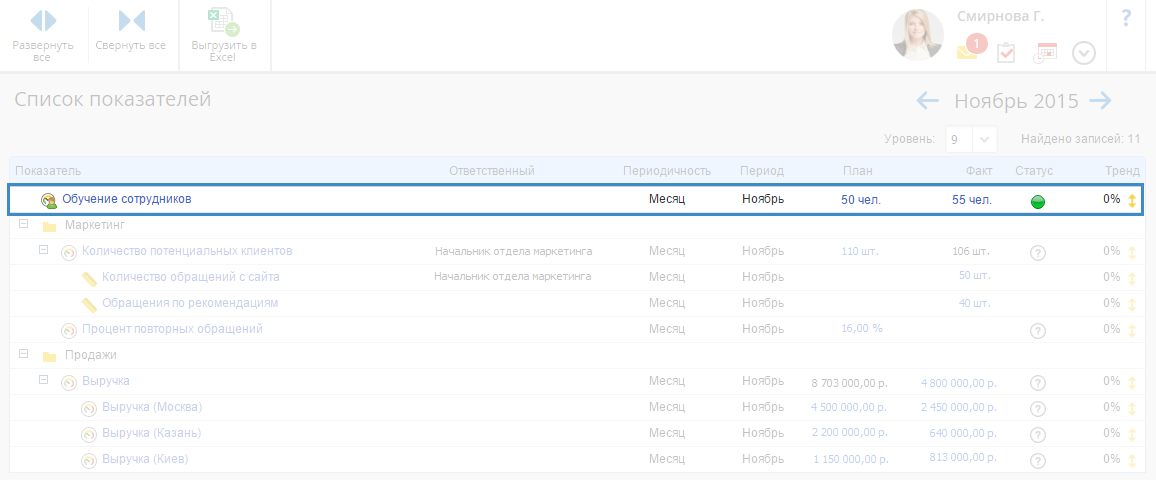
Task: Click the ruler icon of Обращения по рекомендациям
Action: click(89, 305)
